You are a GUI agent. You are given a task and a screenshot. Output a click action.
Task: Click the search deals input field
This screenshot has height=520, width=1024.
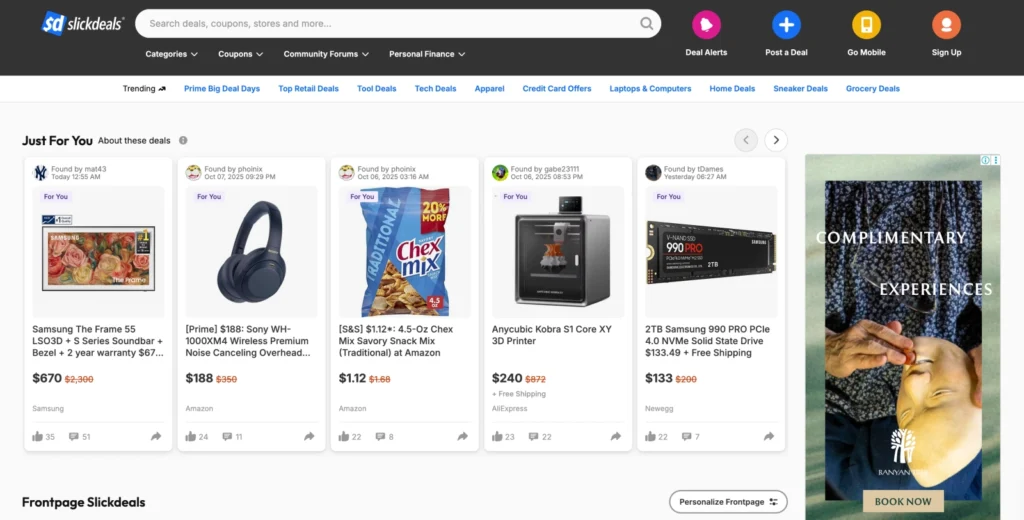point(390,23)
